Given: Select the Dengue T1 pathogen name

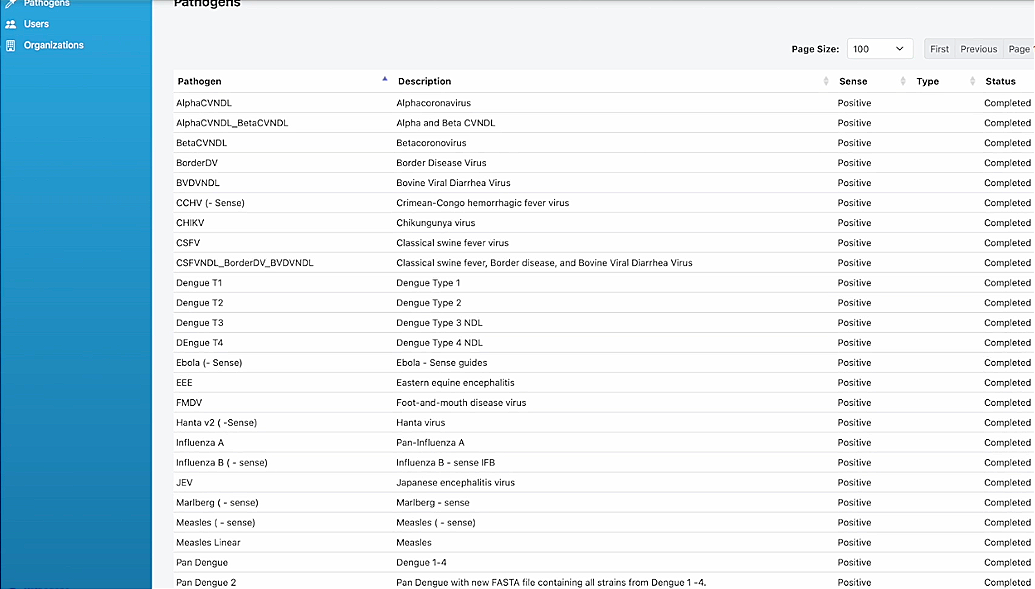Looking at the screenshot, I should pos(199,283).
